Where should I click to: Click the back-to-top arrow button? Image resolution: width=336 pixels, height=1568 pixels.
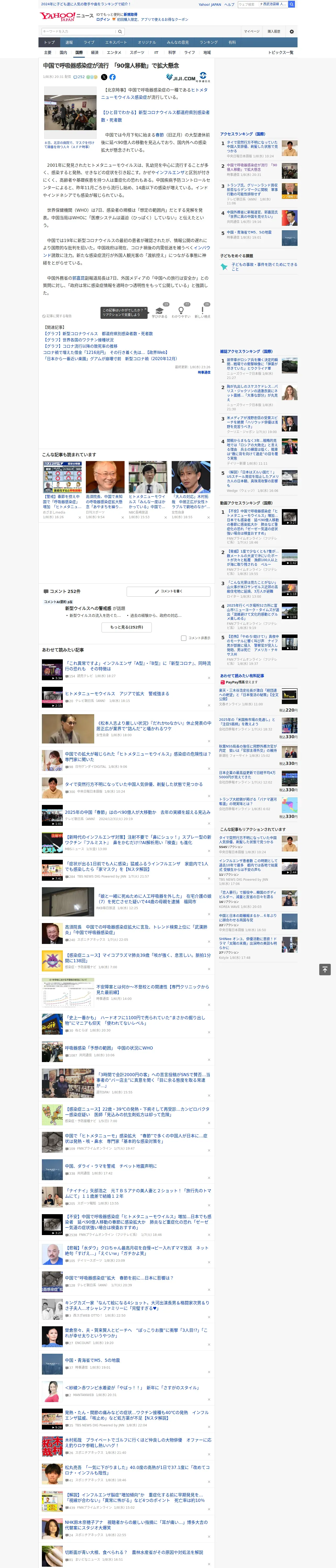click(x=325, y=969)
